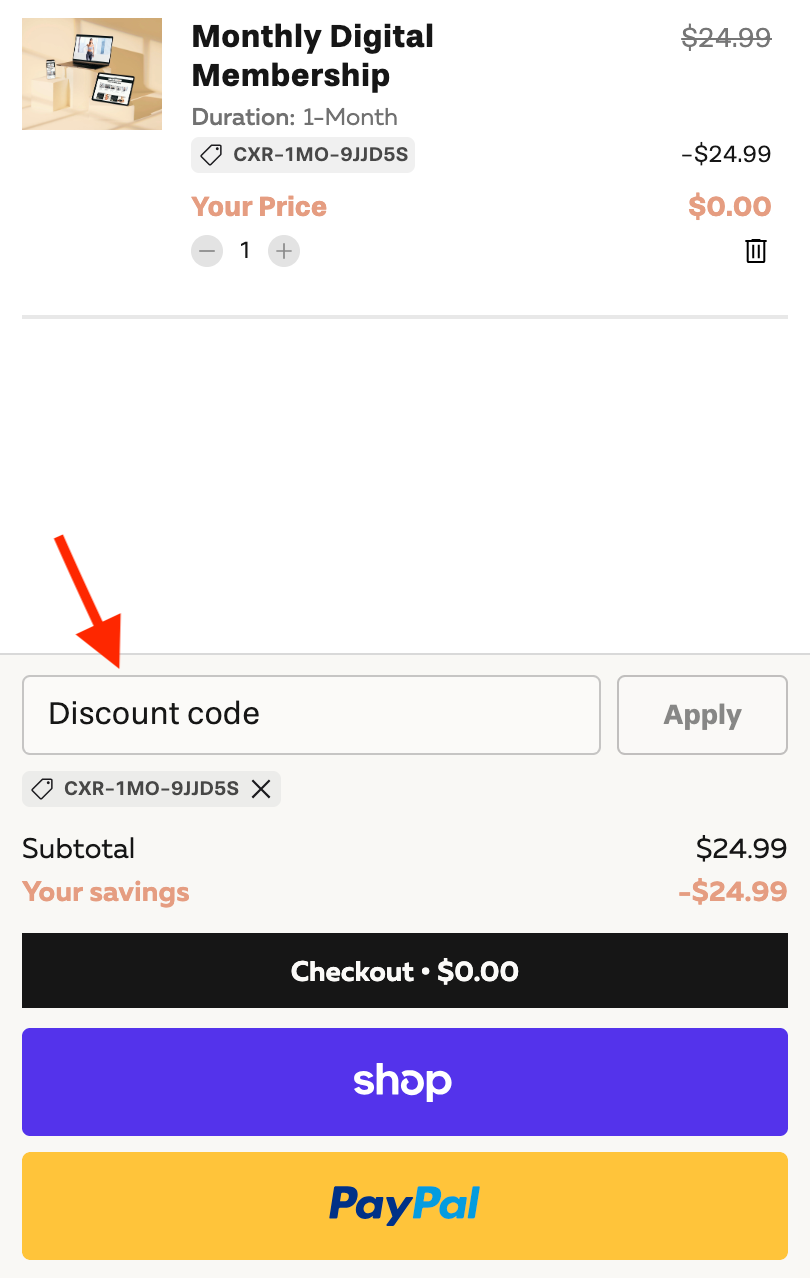Decrease quantity with the minus button

[208, 251]
